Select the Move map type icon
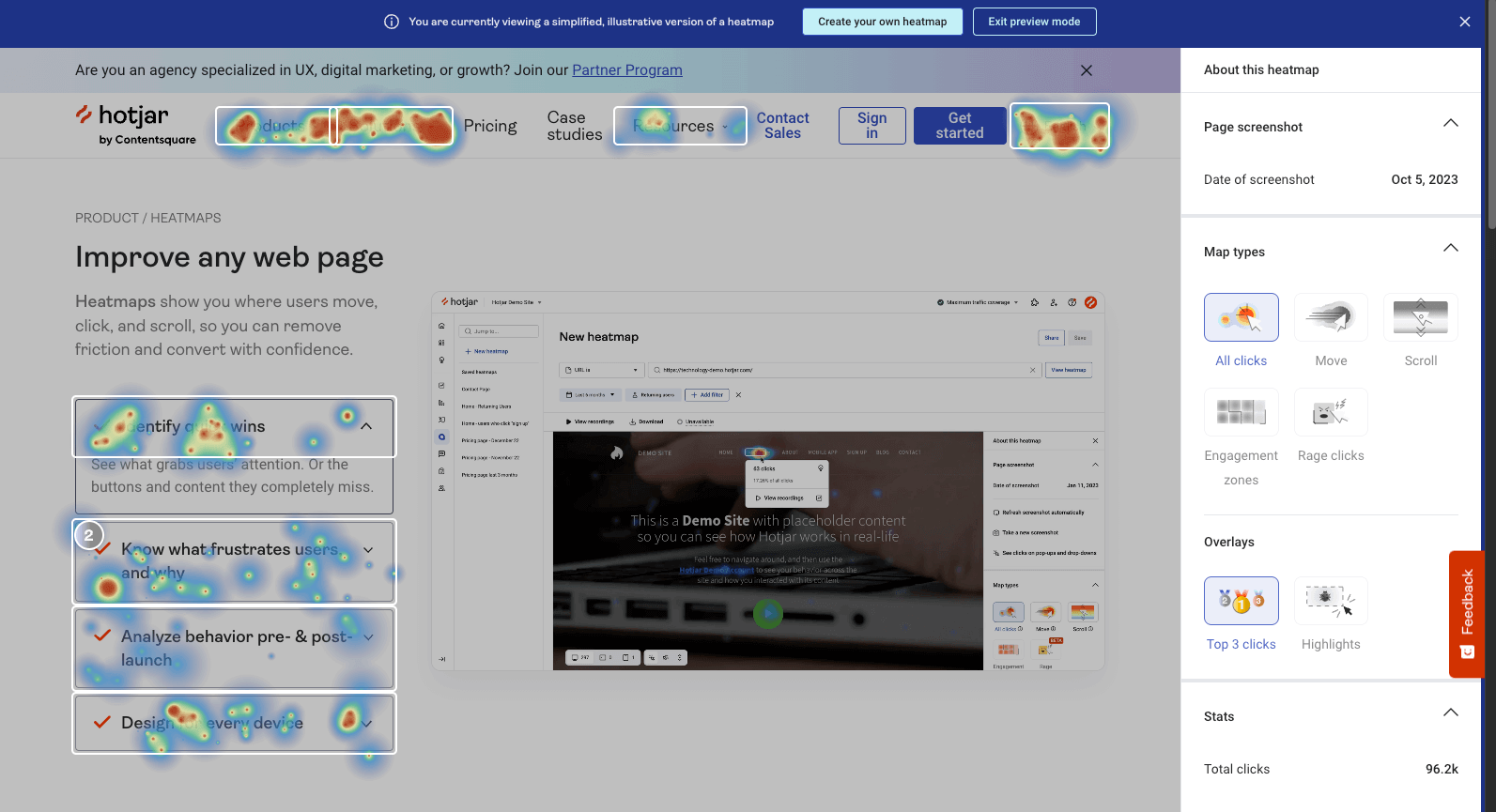 pyautogui.click(x=1331, y=317)
